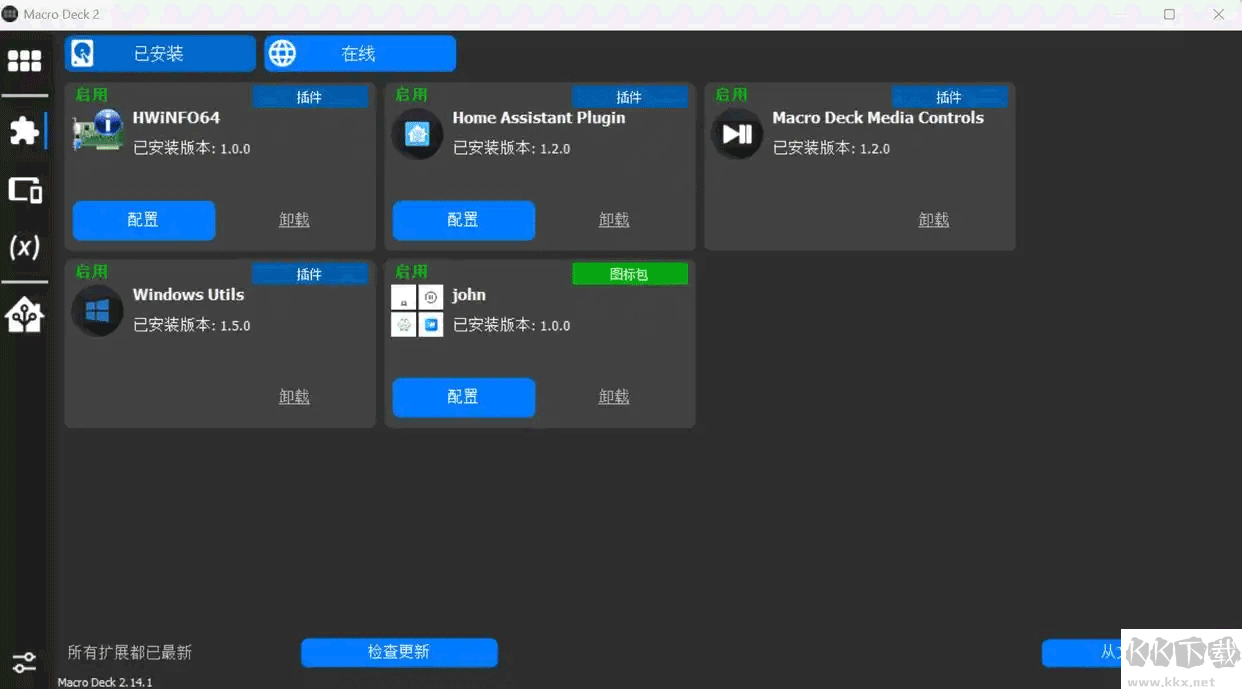Click 配置 for john icon pack

coord(464,397)
